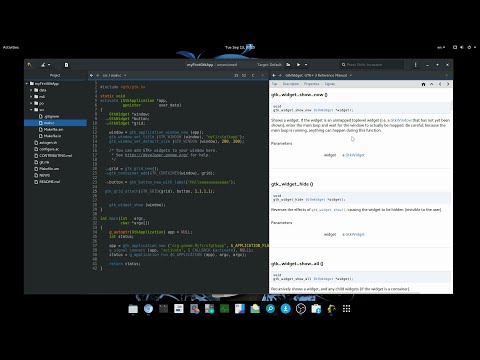This screenshot has width=480, height=360.
Task: Click the new document icon in header bar
Action: point(66,65)
